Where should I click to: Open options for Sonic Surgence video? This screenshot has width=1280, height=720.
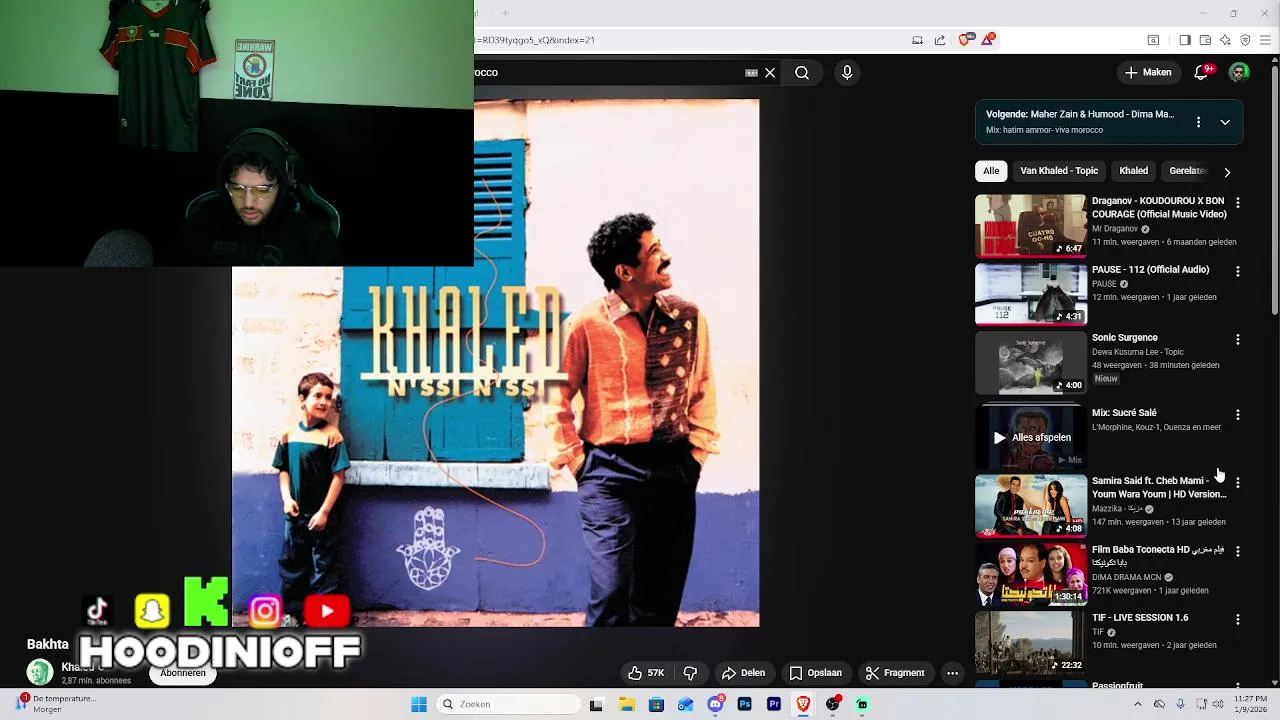click(1238, 340)
